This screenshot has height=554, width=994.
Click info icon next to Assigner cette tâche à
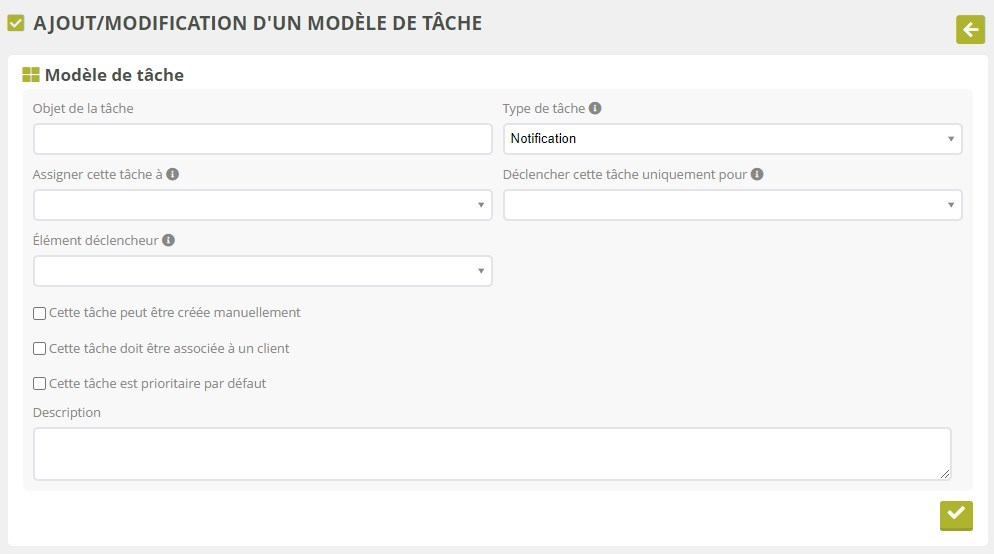pyautogui.click(x=172, y=174)
